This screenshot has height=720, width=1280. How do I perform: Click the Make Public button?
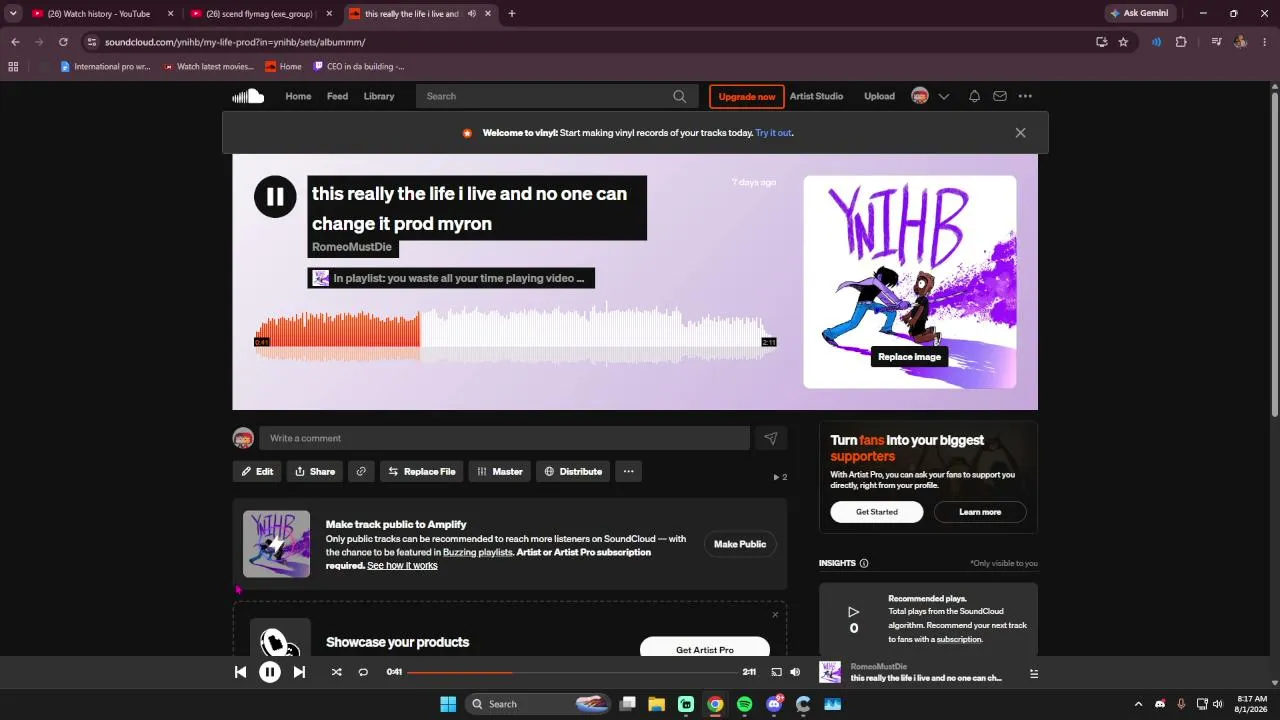(x=740, y=544)
